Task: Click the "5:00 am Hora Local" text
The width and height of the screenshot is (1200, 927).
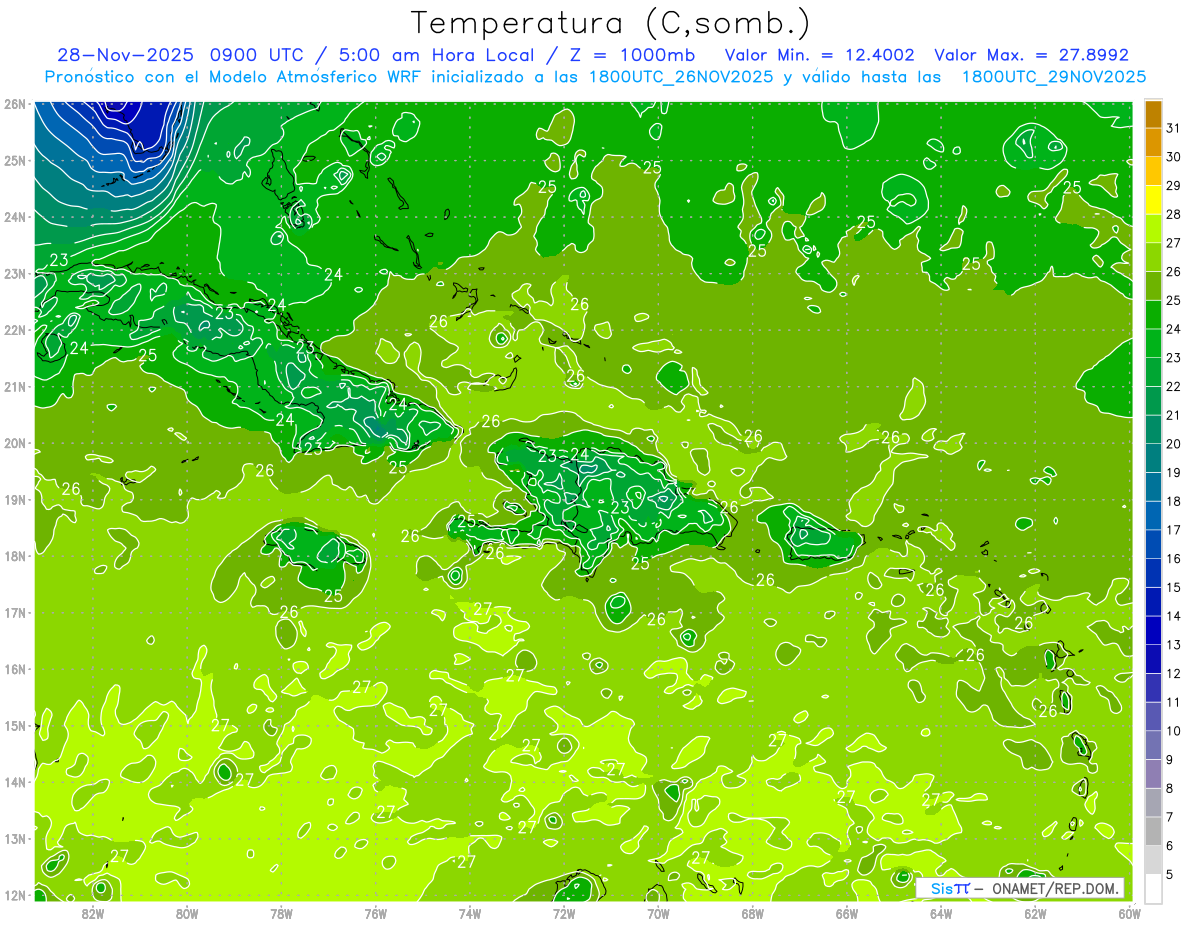Action: pos(435,56)
